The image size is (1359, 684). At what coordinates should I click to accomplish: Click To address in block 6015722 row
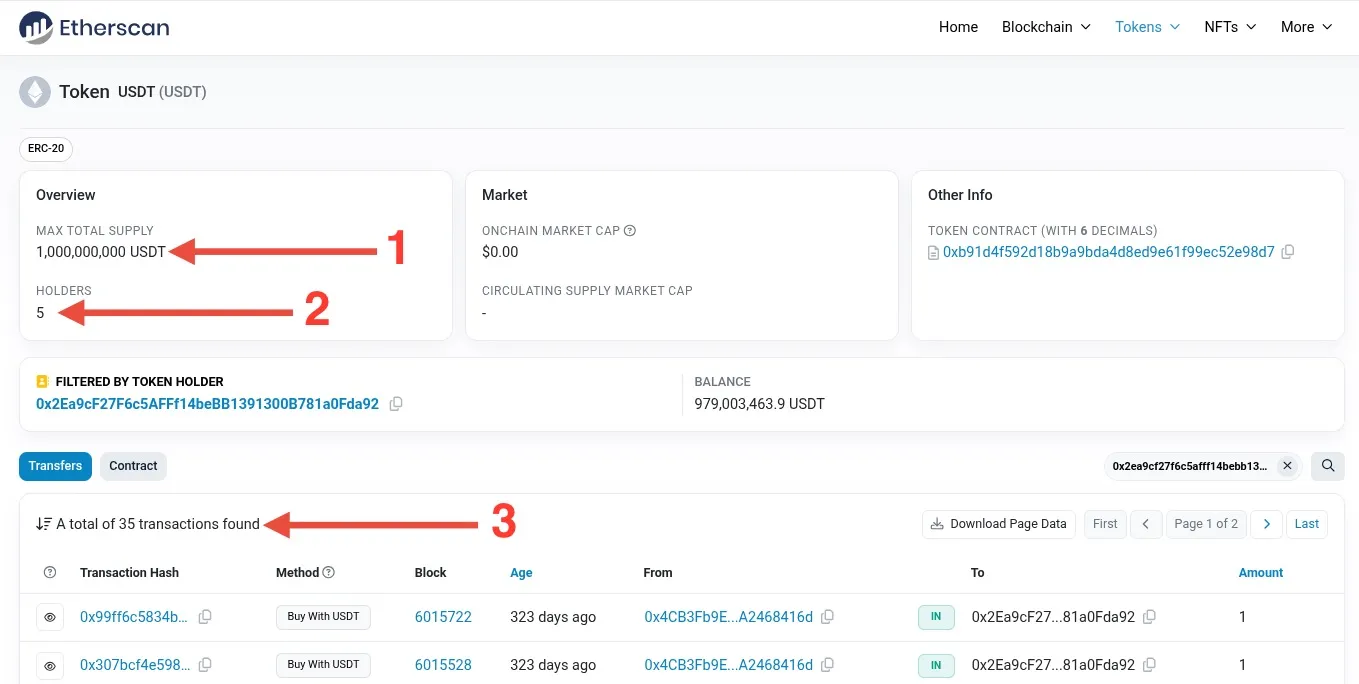click(x=1053, y=617)
